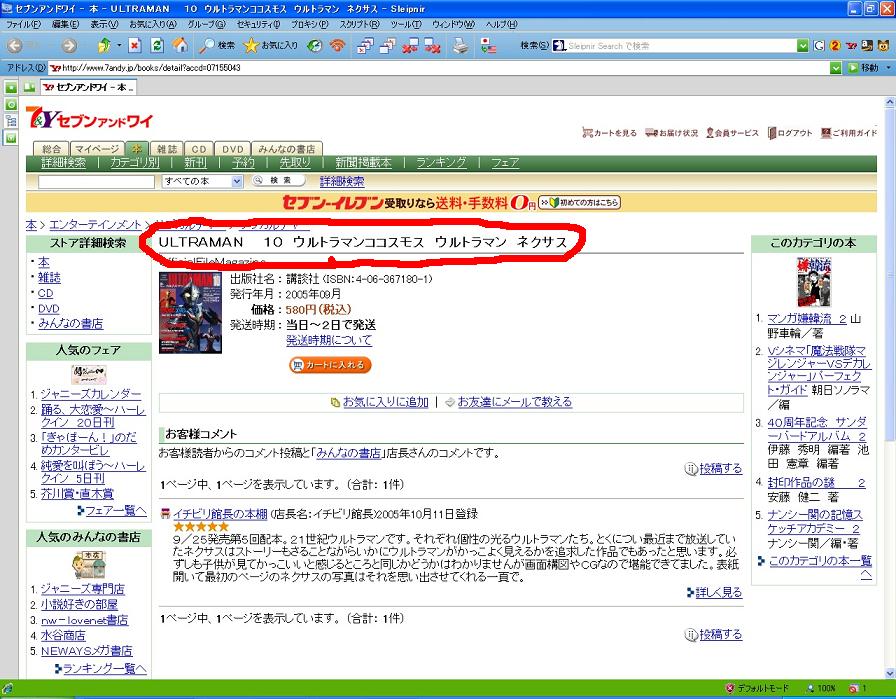Open the セキュリティ menu
The width and height of the screenshot is (896, 699).
pyautogui.click(x=258, y=25)
